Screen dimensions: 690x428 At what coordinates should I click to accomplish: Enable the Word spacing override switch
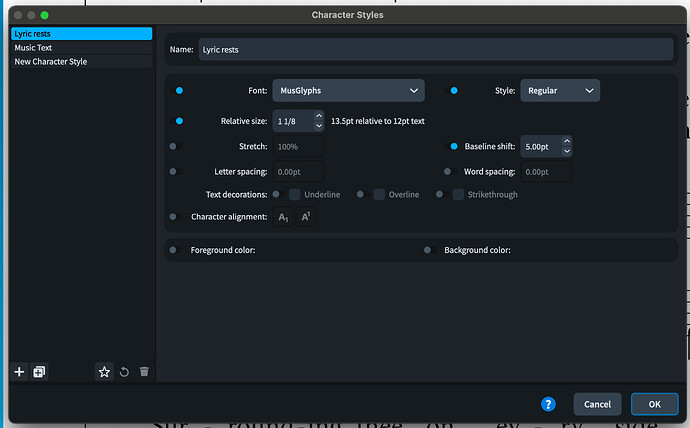[450, 172]
